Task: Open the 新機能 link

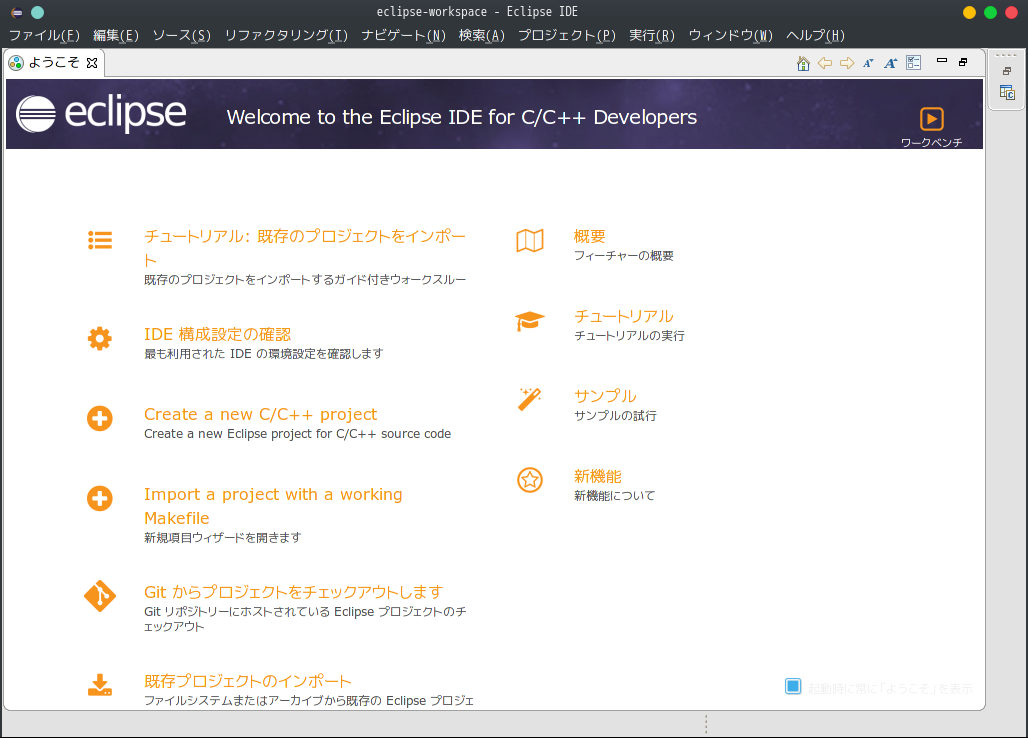Action: coord(597,476)
